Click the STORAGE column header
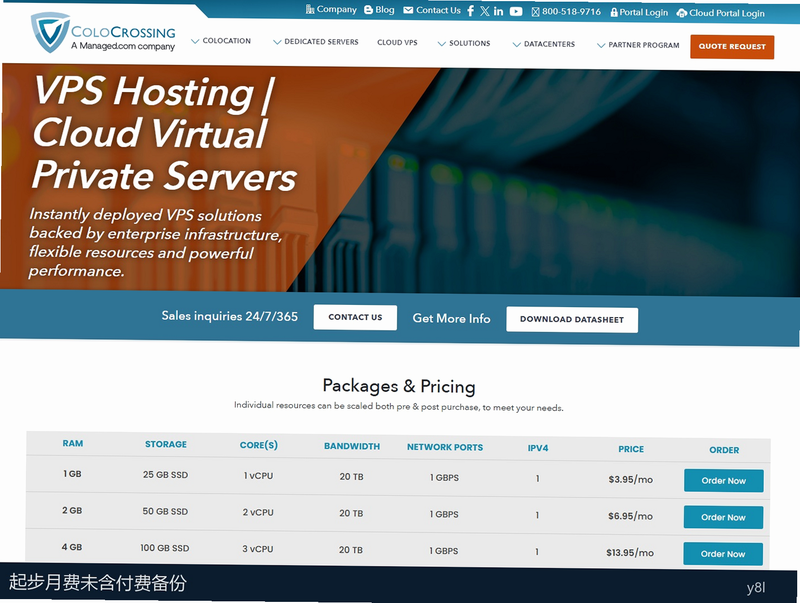800x603 pixels. click(x=166, y=444)
